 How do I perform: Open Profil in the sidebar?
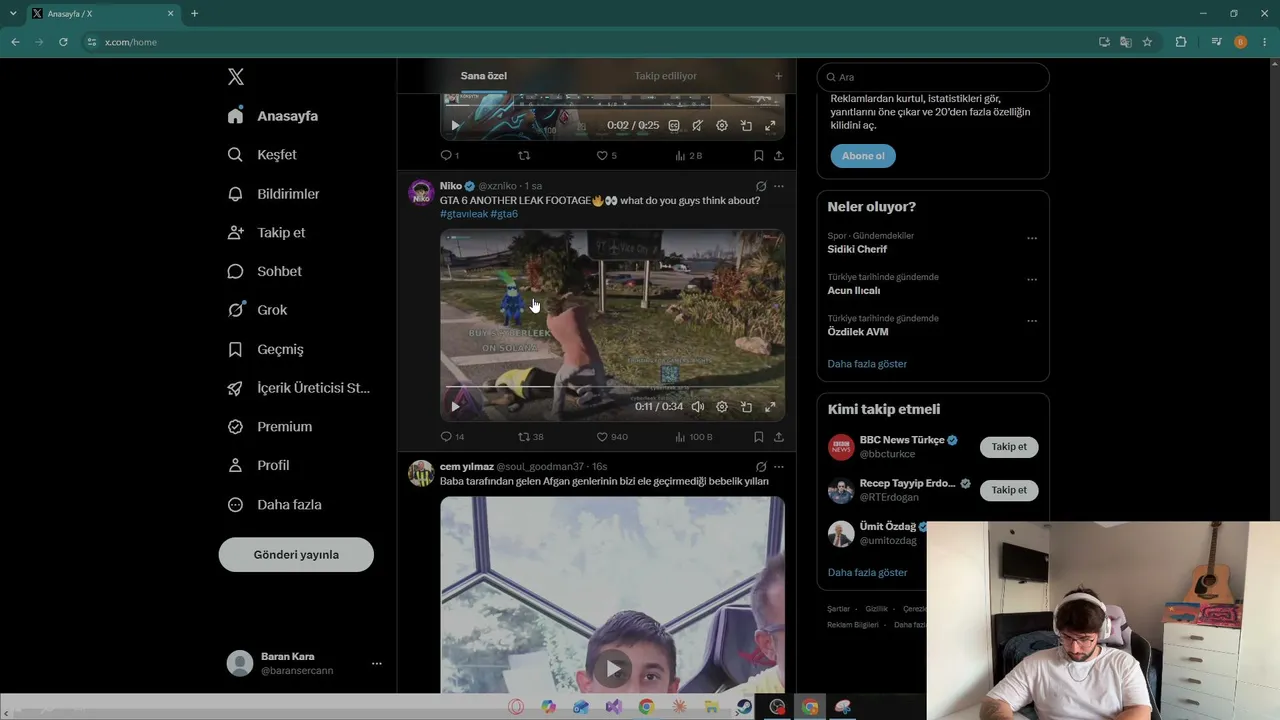[258, 466]
